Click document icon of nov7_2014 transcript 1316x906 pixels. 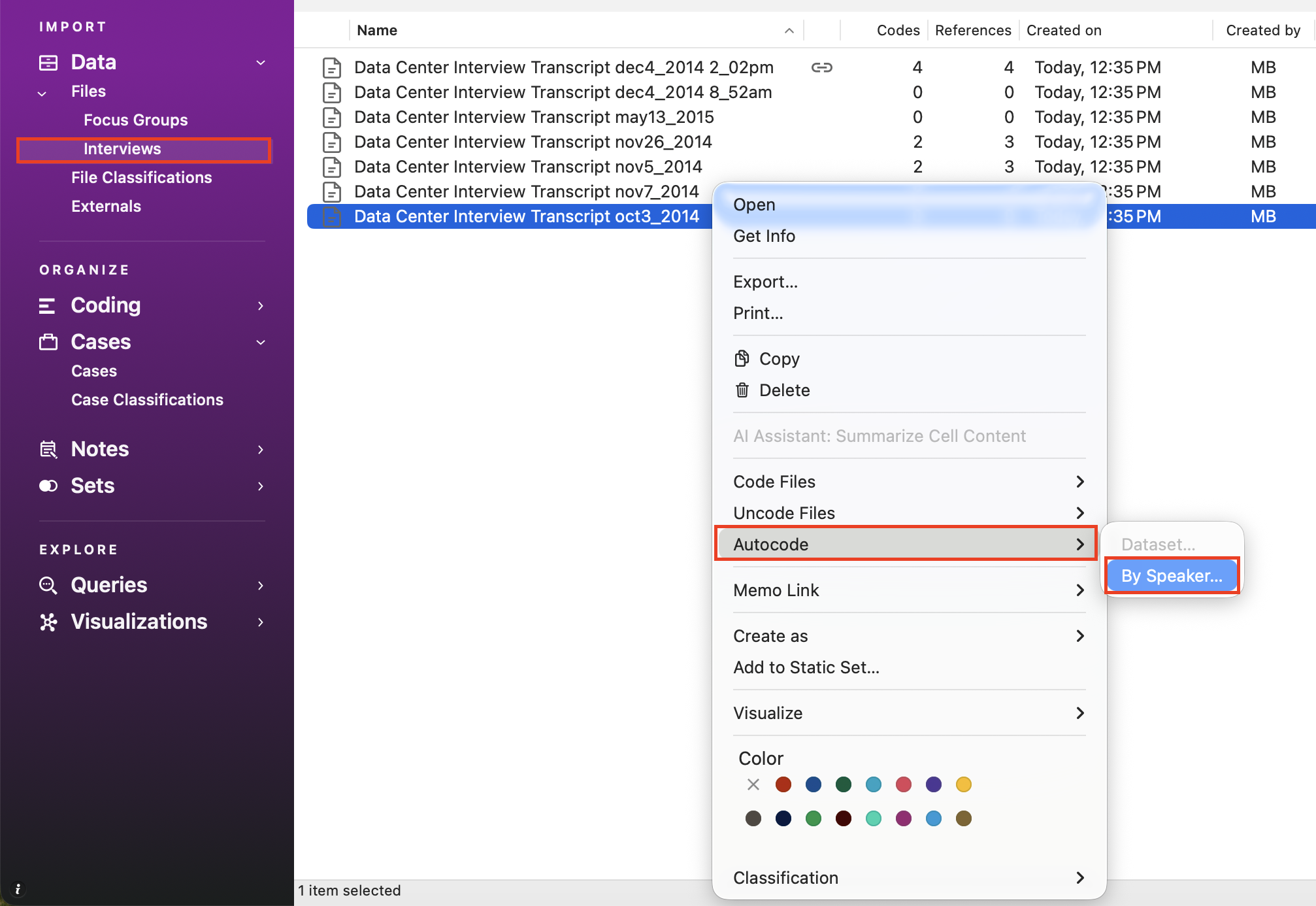click(332, 192)
